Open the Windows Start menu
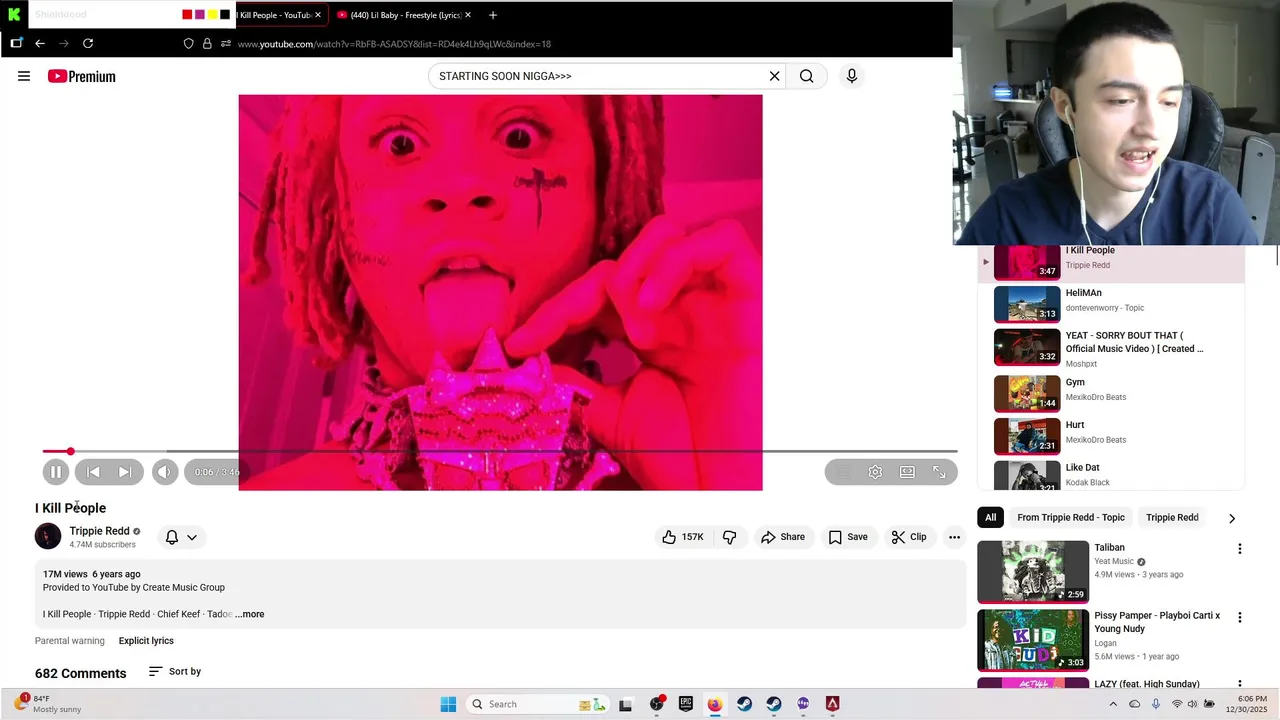 pyautogui.click(x=448, y=704)
